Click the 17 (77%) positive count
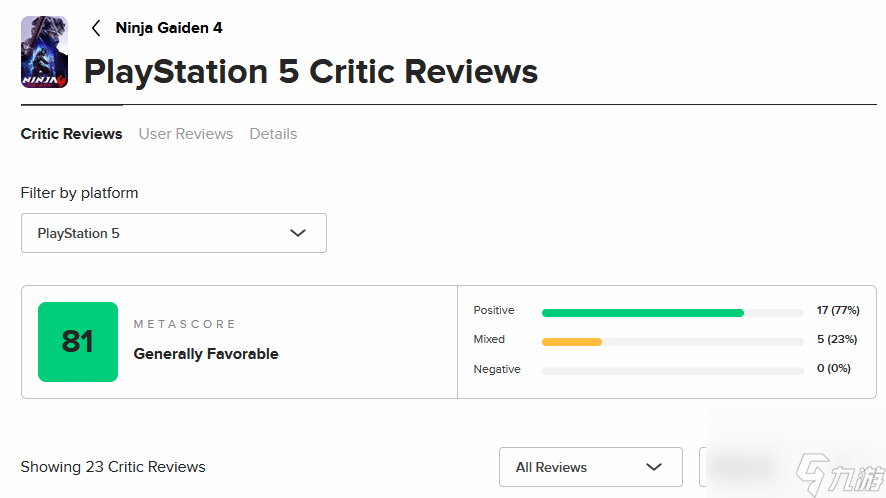 [x=836, y=311]
